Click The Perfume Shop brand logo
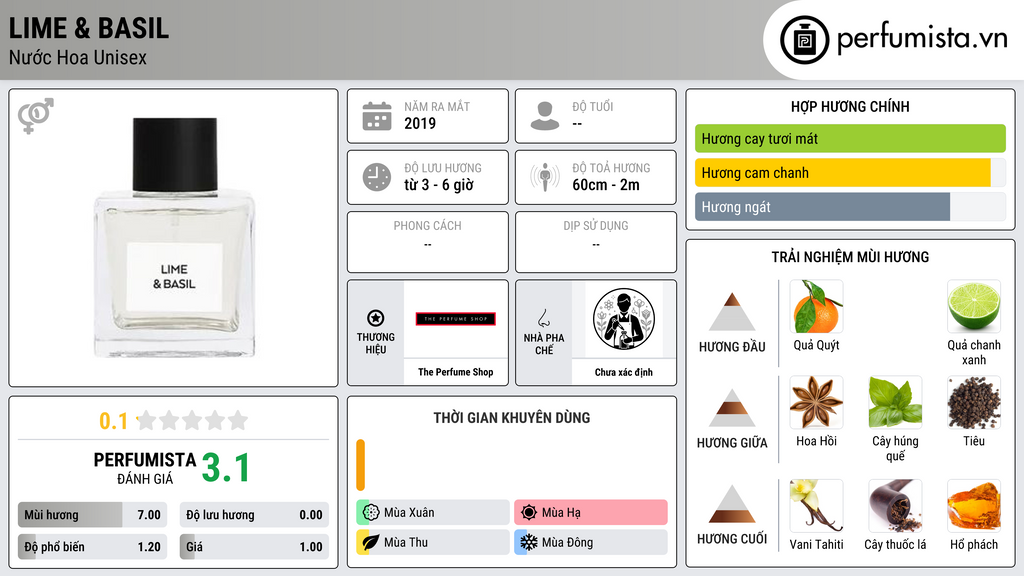The height and width of the screenshot is (576, 1024). (456, 319)
